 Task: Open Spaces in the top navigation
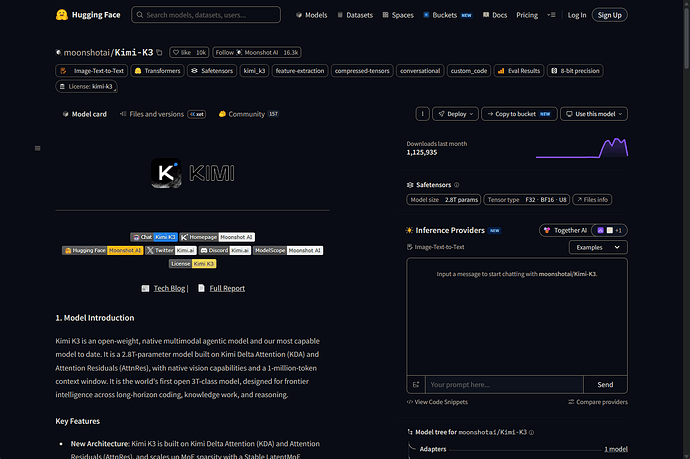click(398, 15)
